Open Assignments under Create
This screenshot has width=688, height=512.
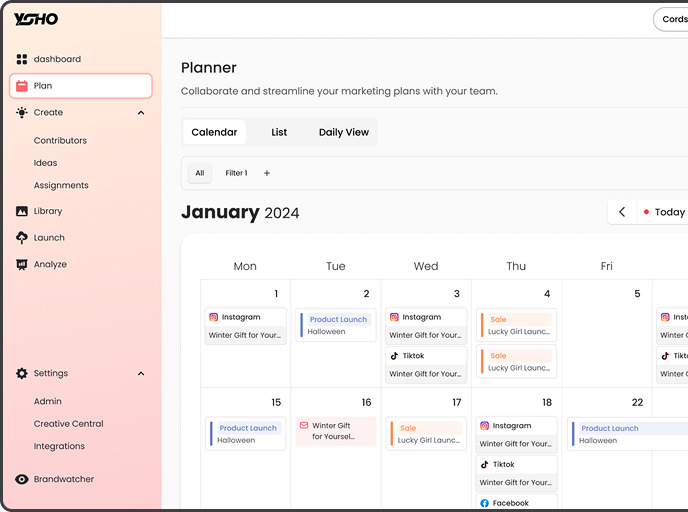pyautogui.click(x=61, y=185)
